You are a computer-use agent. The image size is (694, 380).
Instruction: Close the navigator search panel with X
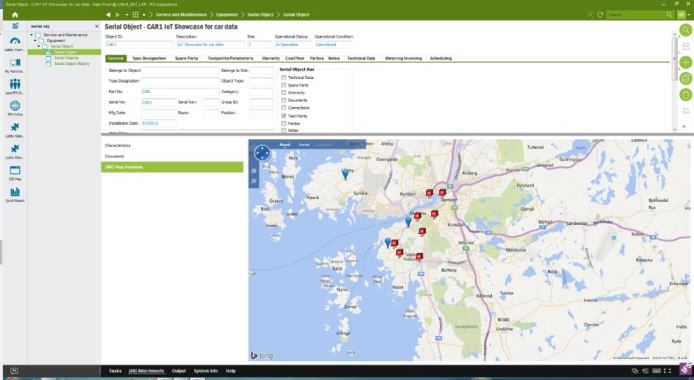pyautogui.click(x=97, y=26)
